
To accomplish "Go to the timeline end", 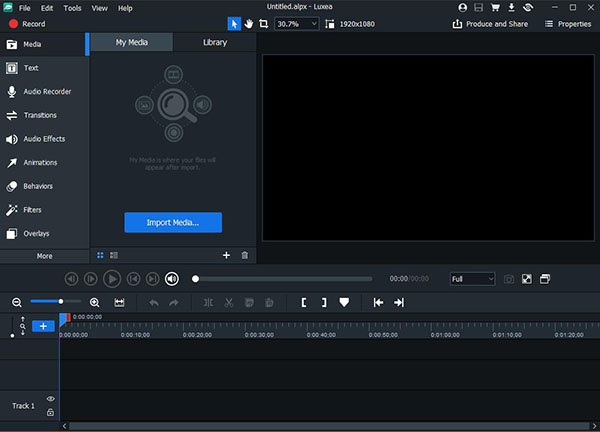I will click(399, 303).
